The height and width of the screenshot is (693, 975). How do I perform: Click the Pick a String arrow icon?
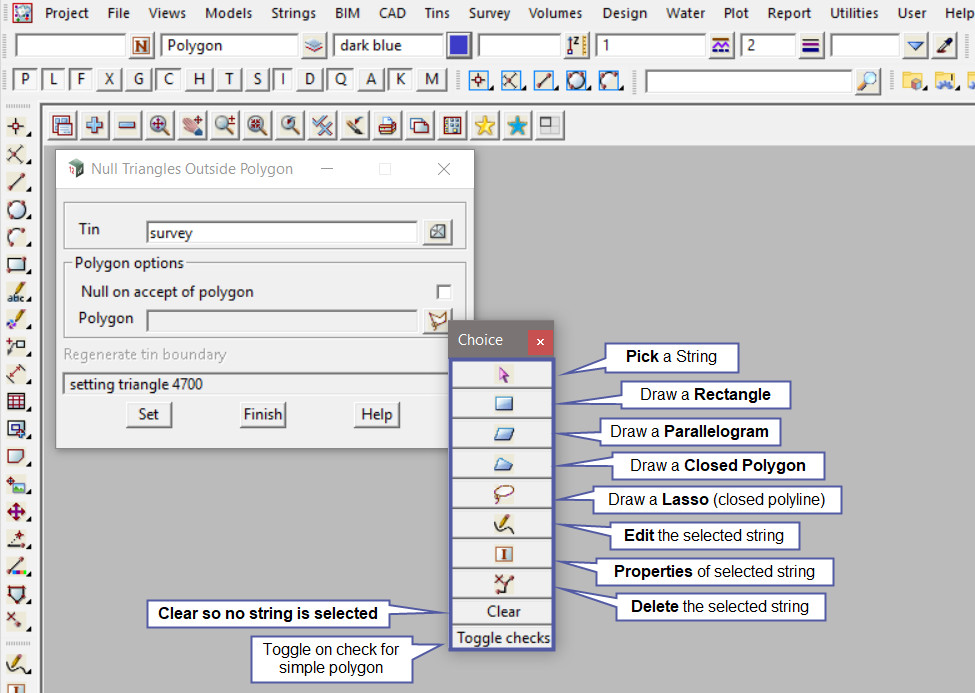(502, 374)
